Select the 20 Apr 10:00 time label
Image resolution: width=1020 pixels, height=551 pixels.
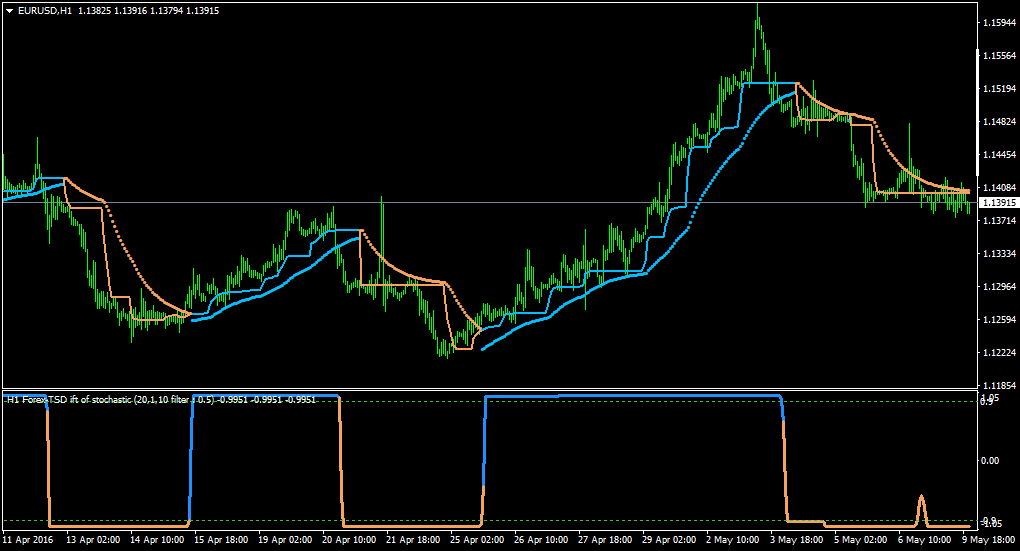(349, 539)
